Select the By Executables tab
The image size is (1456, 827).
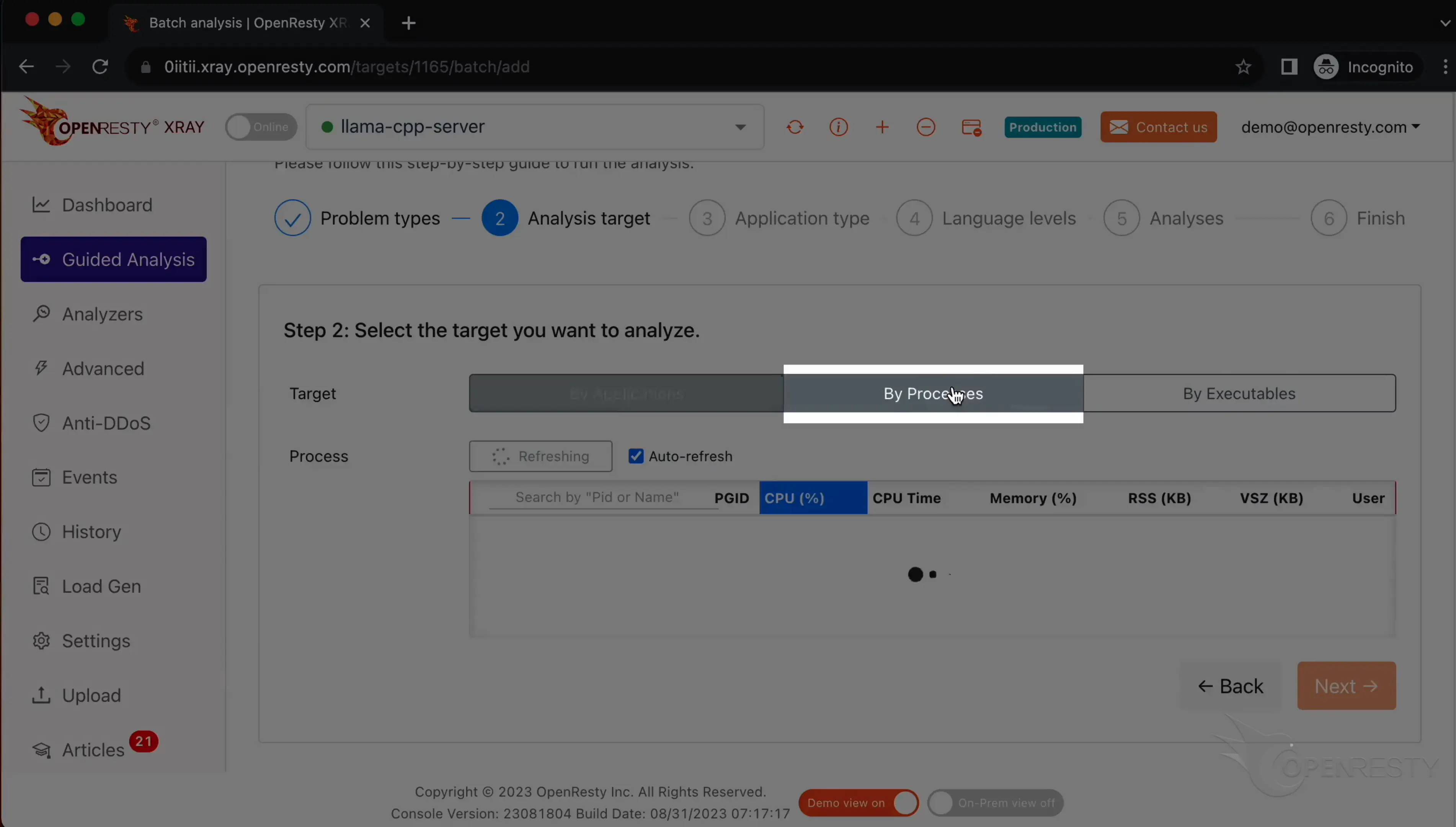pyautogui.click(x=1239, y=393)
